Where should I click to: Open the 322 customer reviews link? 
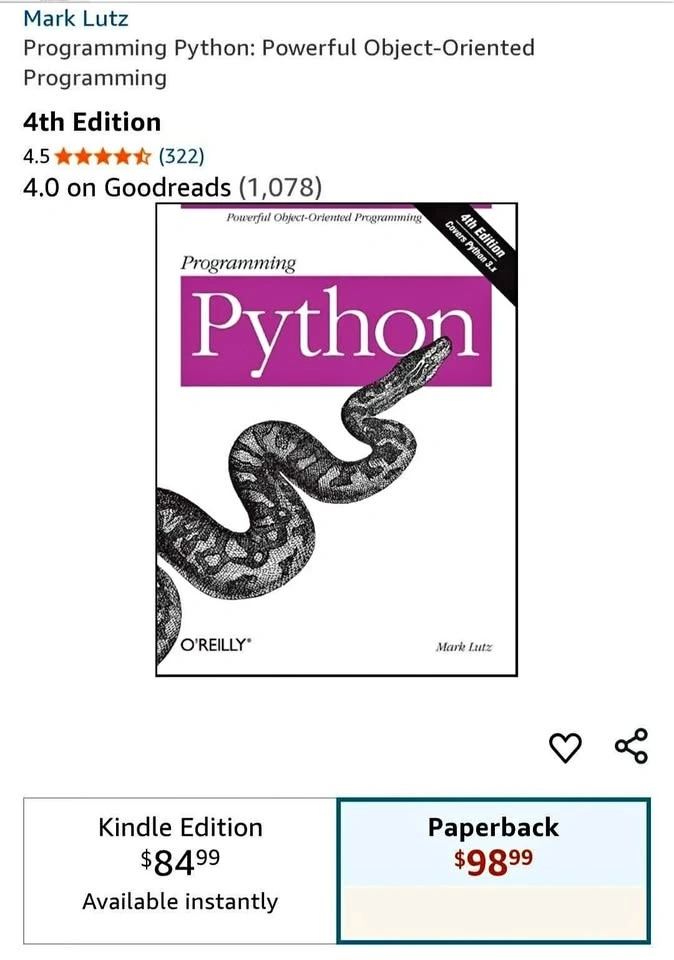point(181,156)
